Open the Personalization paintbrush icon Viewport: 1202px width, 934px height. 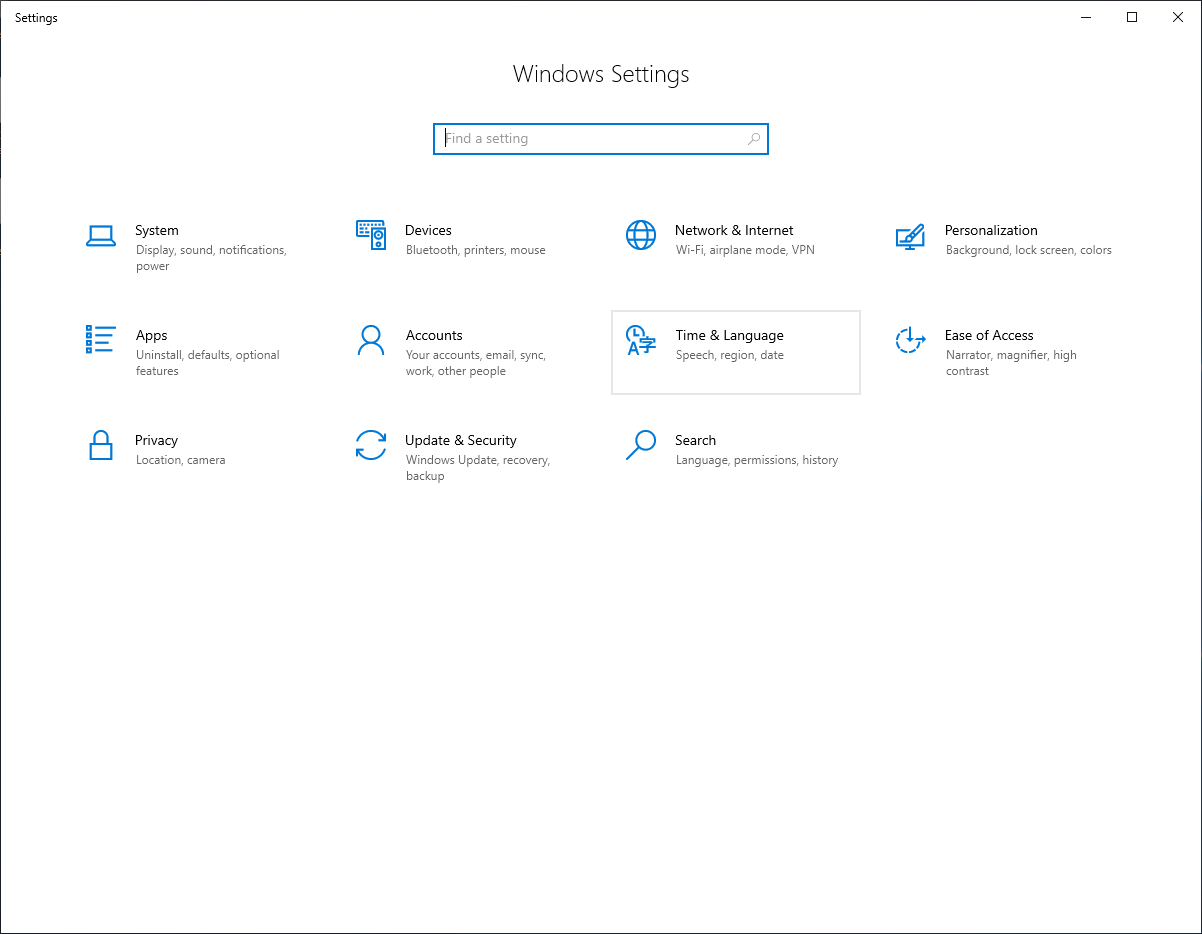point(910,236)
